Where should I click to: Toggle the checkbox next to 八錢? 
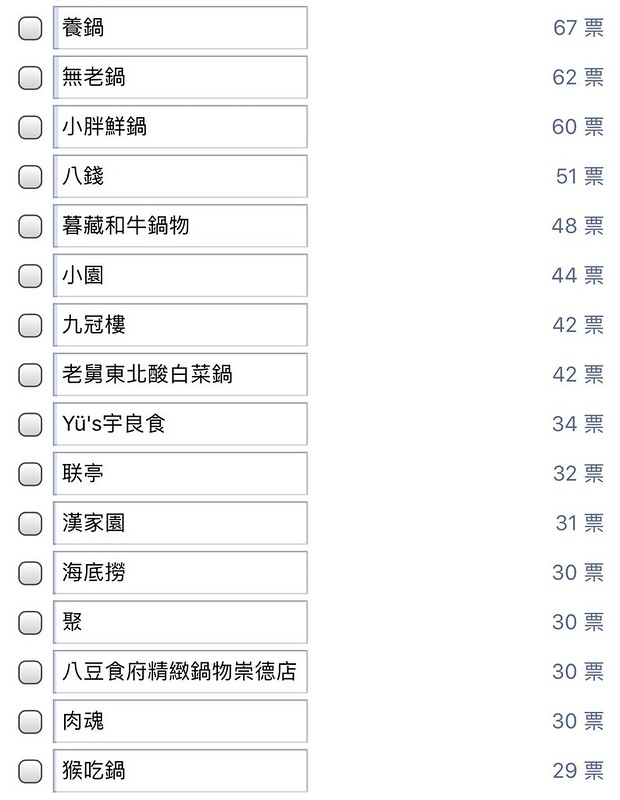coord(30,177)
